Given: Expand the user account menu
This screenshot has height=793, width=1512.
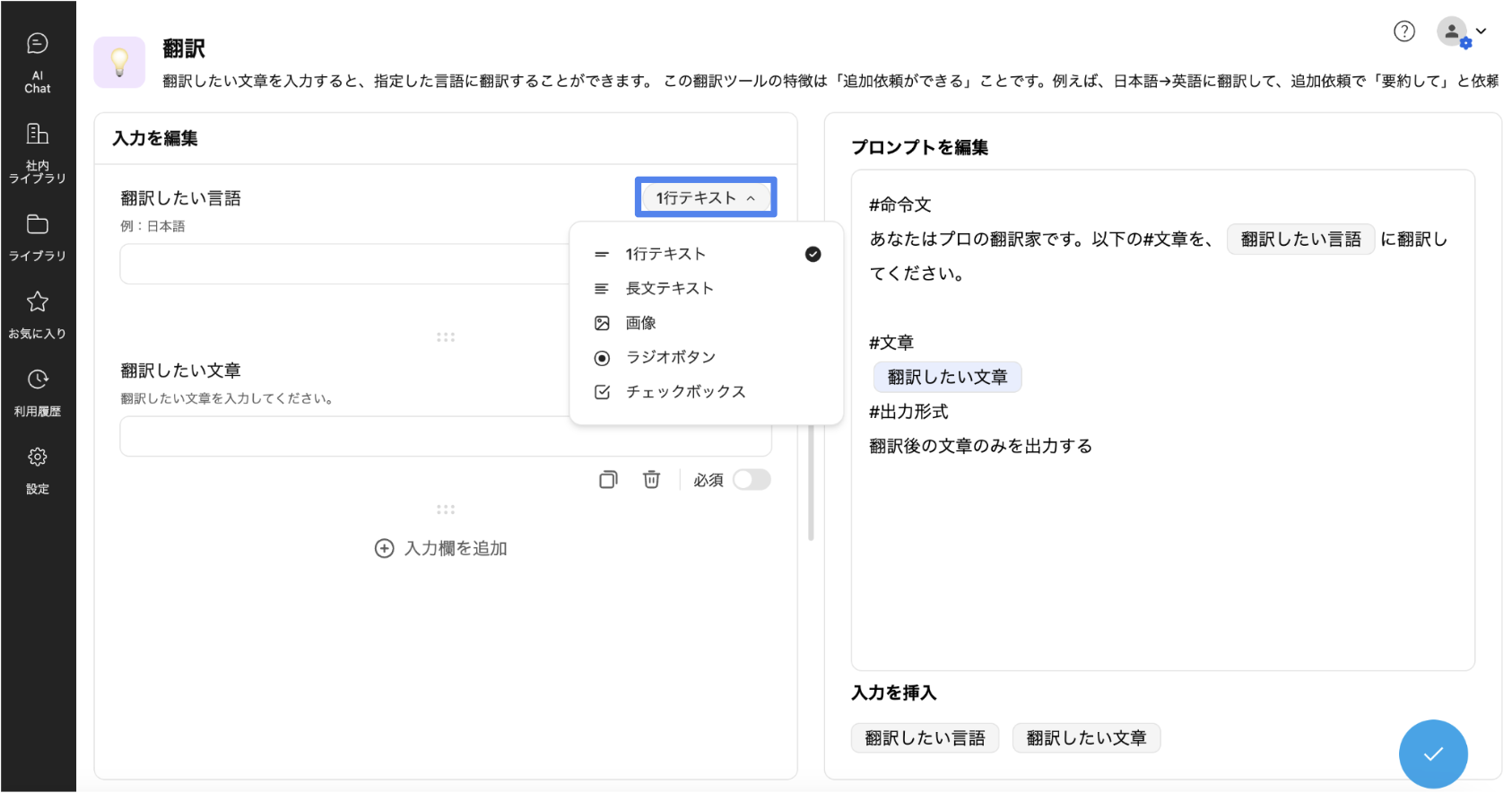Looking at the screenshot, I should [1462, 32].
